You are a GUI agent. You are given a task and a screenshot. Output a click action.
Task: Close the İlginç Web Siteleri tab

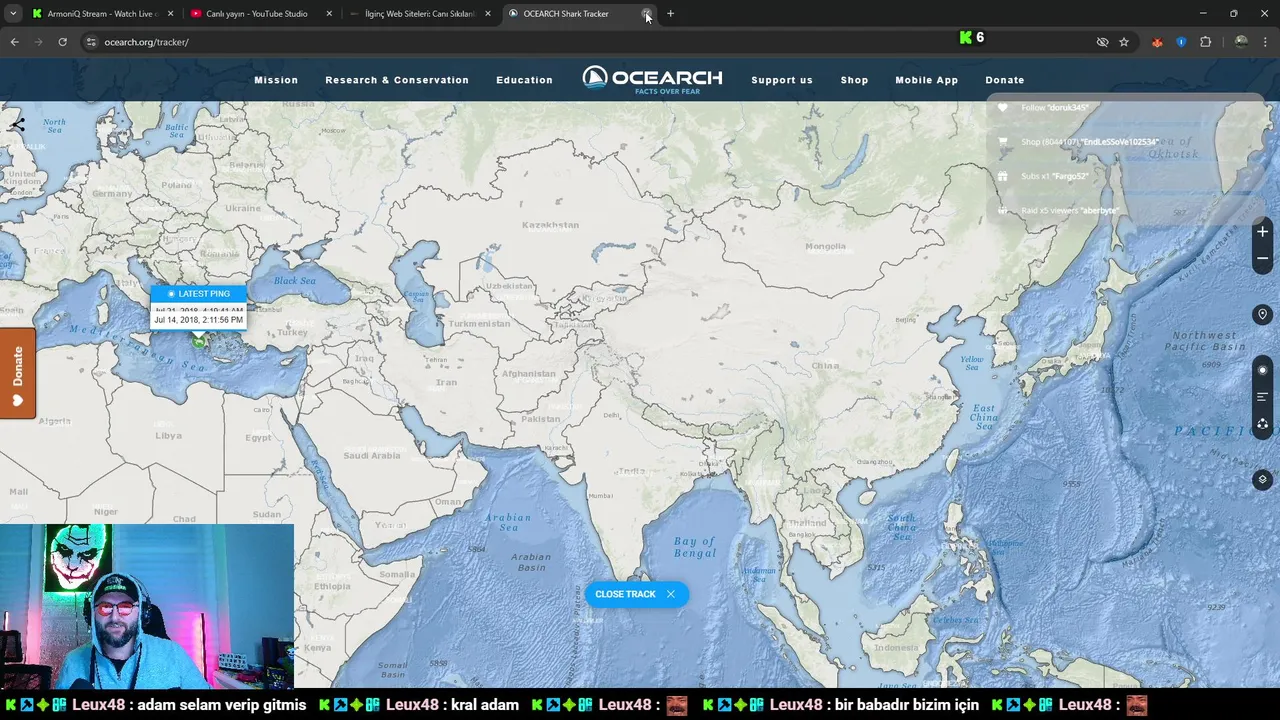488,14
